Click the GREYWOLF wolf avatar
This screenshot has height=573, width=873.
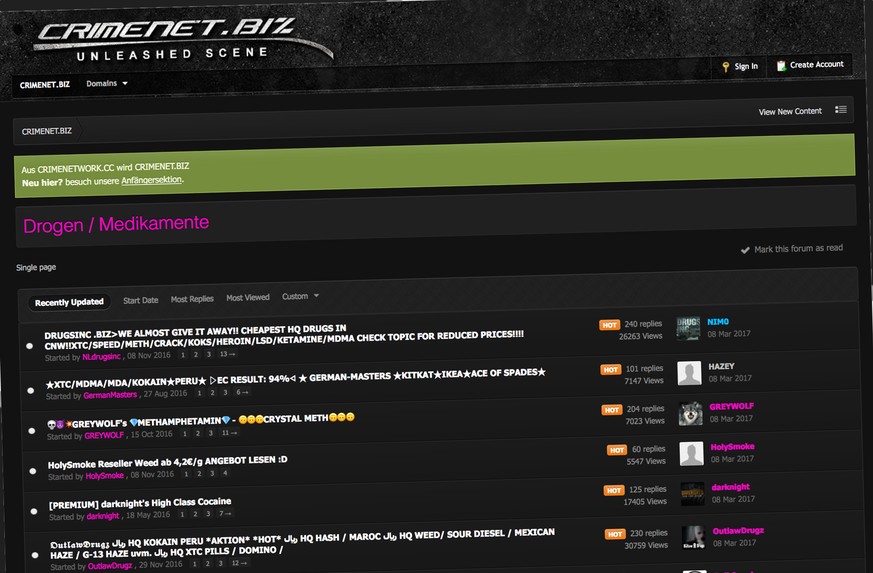pos(690,414)
